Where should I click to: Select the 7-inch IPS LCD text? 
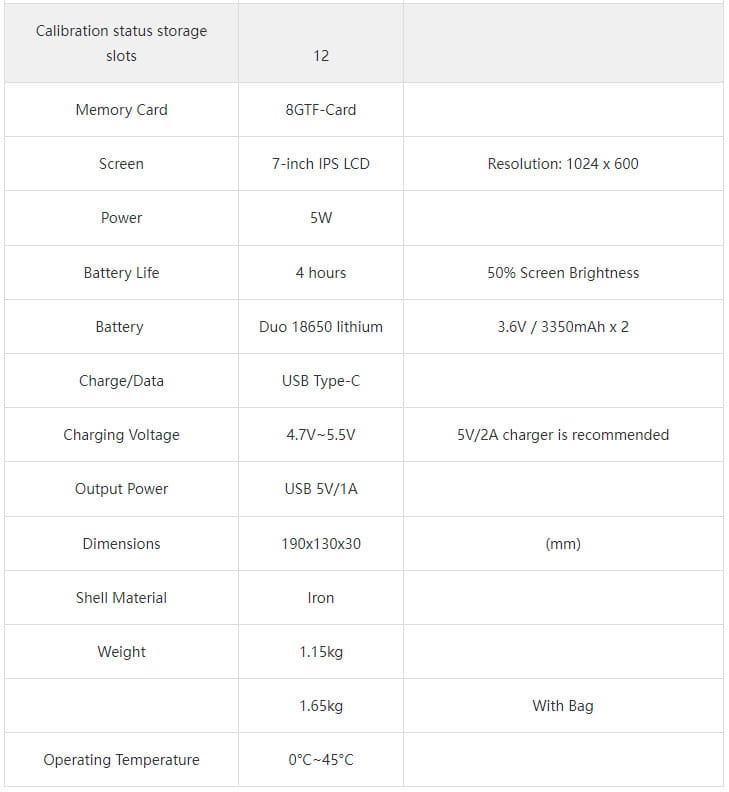point(320,164)
